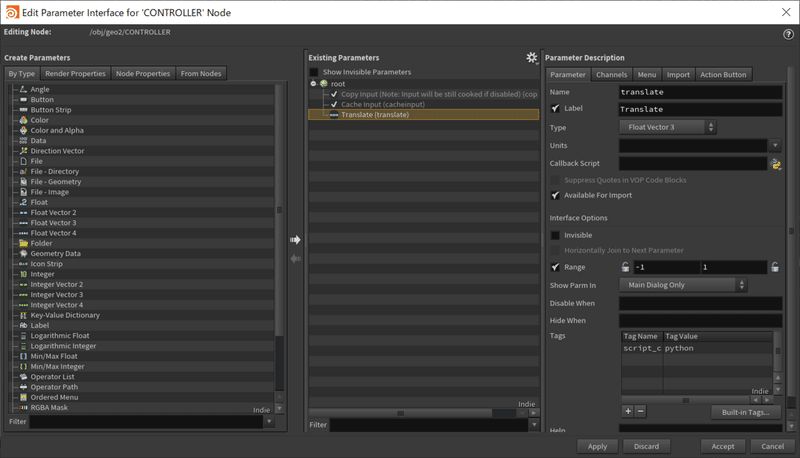Click Existing Parameters horizontal scrollbar
Viewport: 800px width, 458px height.
pyautogui.click(x=401, y=413)
